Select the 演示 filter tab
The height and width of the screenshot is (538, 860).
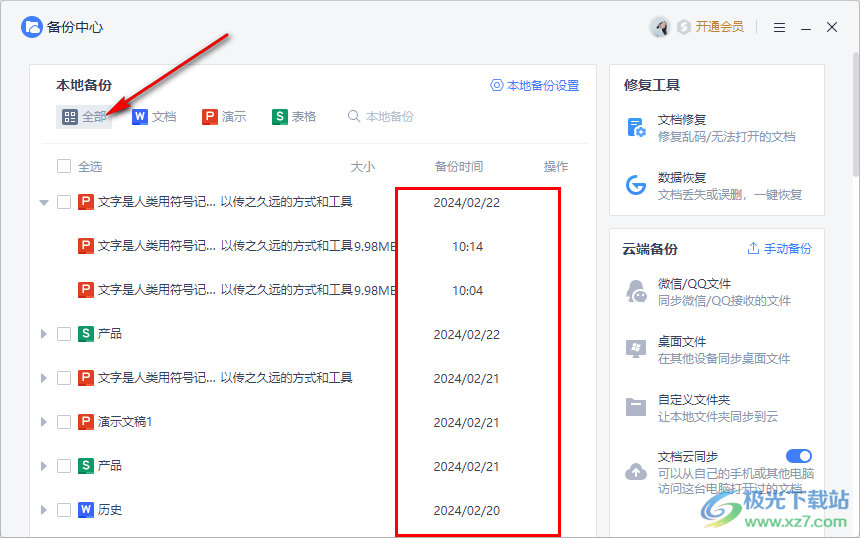tap(224, 117)
